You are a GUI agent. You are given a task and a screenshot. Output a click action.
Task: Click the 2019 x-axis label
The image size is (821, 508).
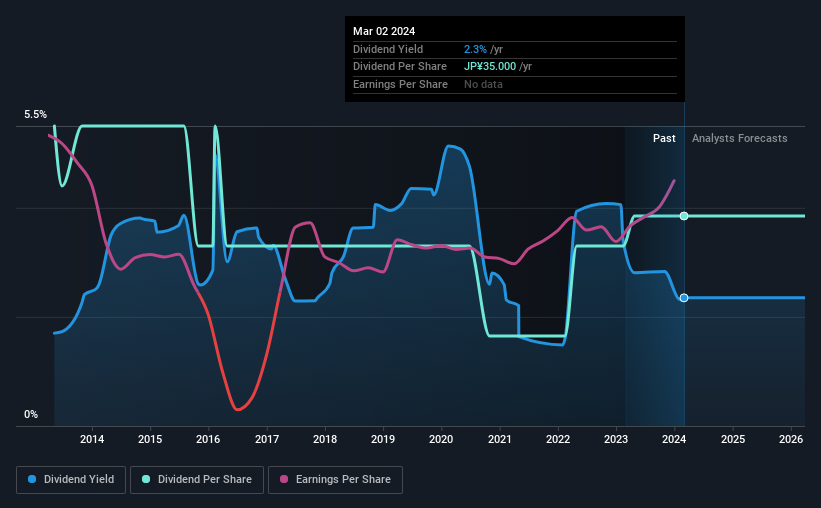[x=383, y=439]
